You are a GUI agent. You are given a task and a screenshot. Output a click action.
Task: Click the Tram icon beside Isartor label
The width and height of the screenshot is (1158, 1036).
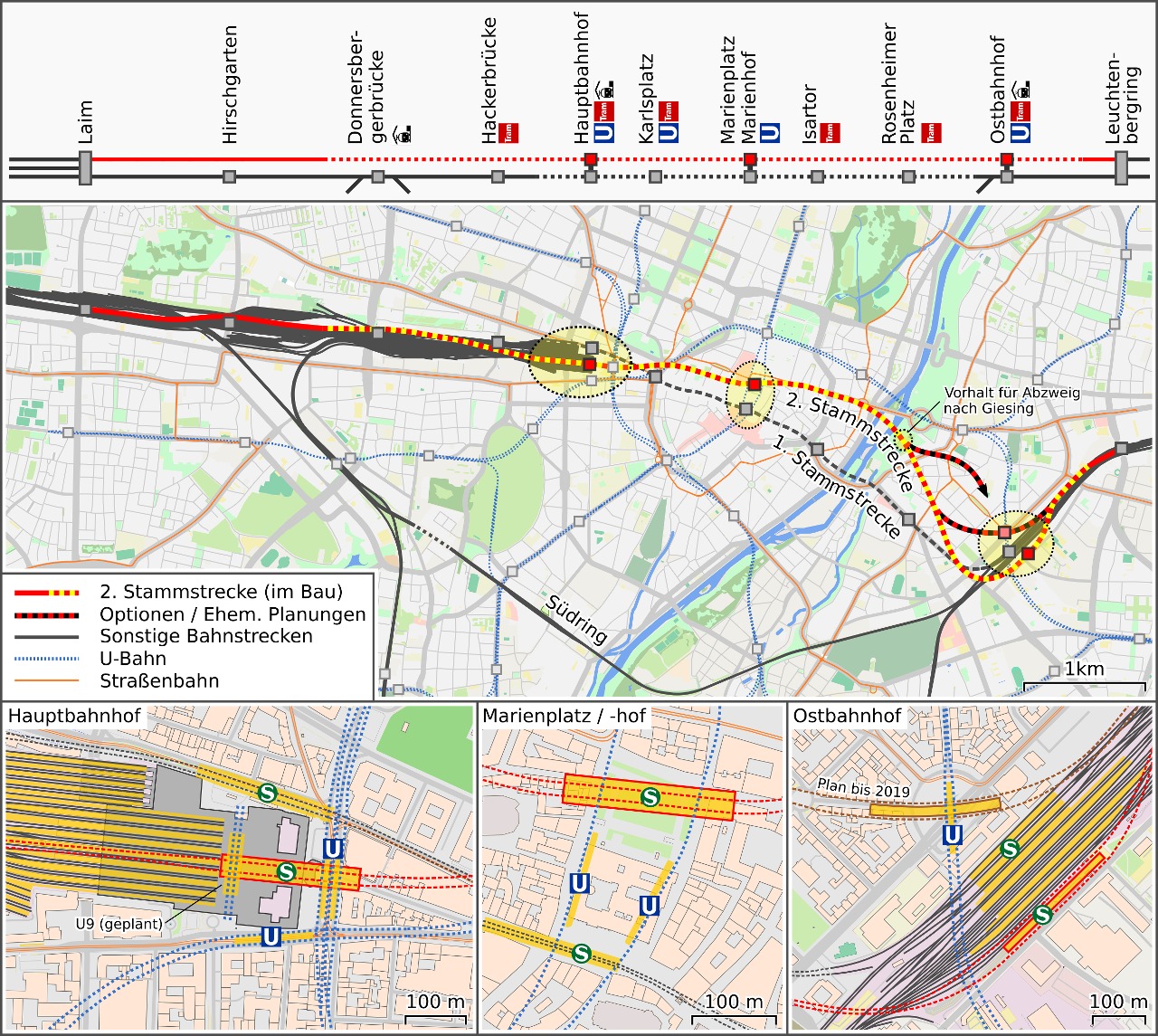click(830, 133)
